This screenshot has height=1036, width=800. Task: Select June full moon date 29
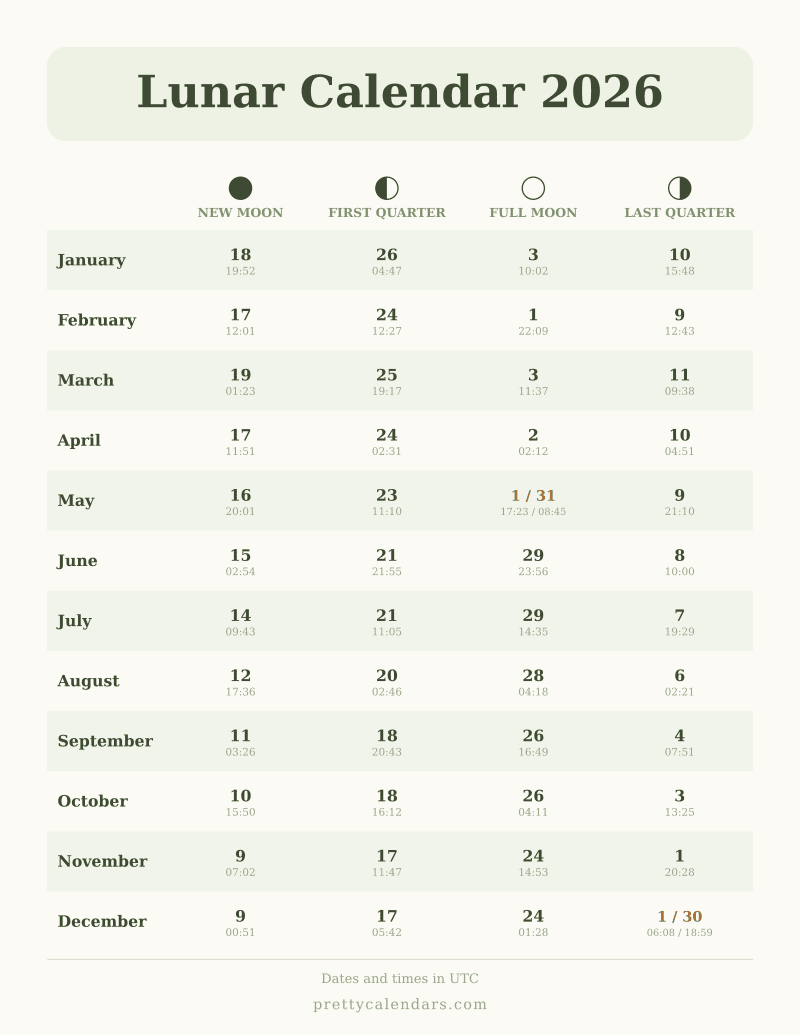pyautogui.click(x=533, y=556)
